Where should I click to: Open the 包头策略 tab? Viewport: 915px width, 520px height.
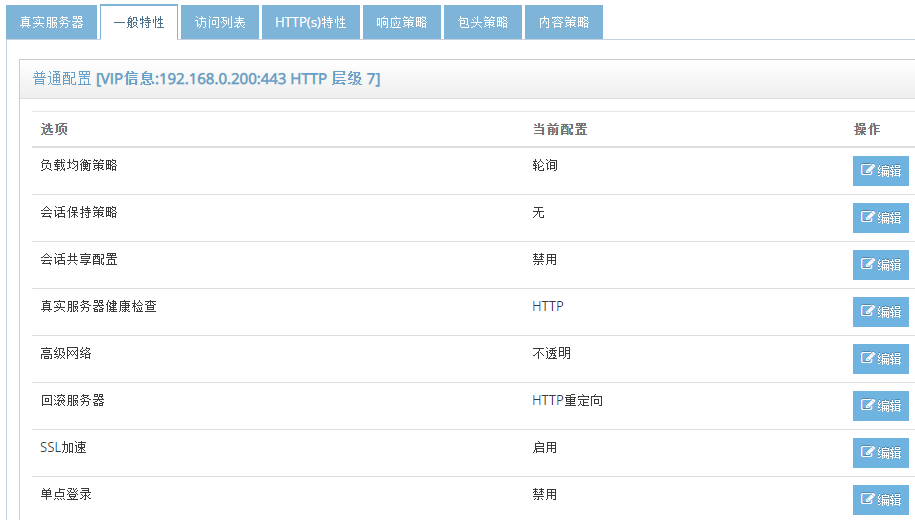click(x=482, y=22)
